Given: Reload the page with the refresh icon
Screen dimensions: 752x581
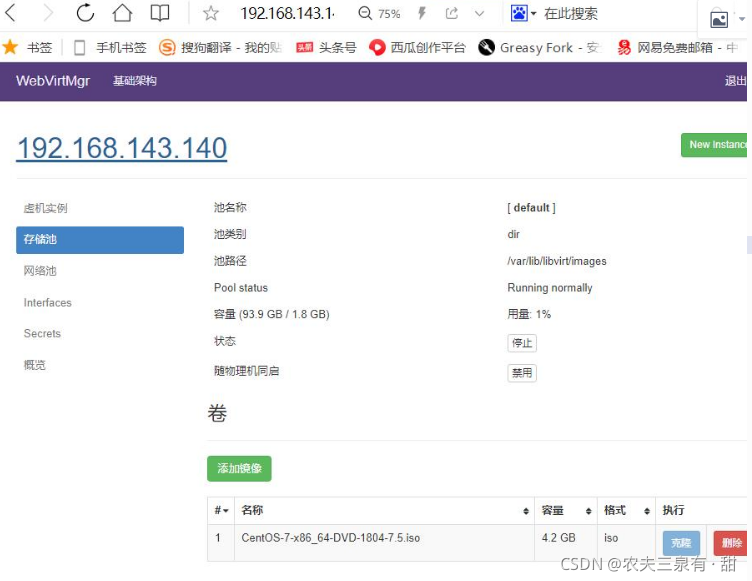Looking at the screenshot, I should (x=85, y=13).
